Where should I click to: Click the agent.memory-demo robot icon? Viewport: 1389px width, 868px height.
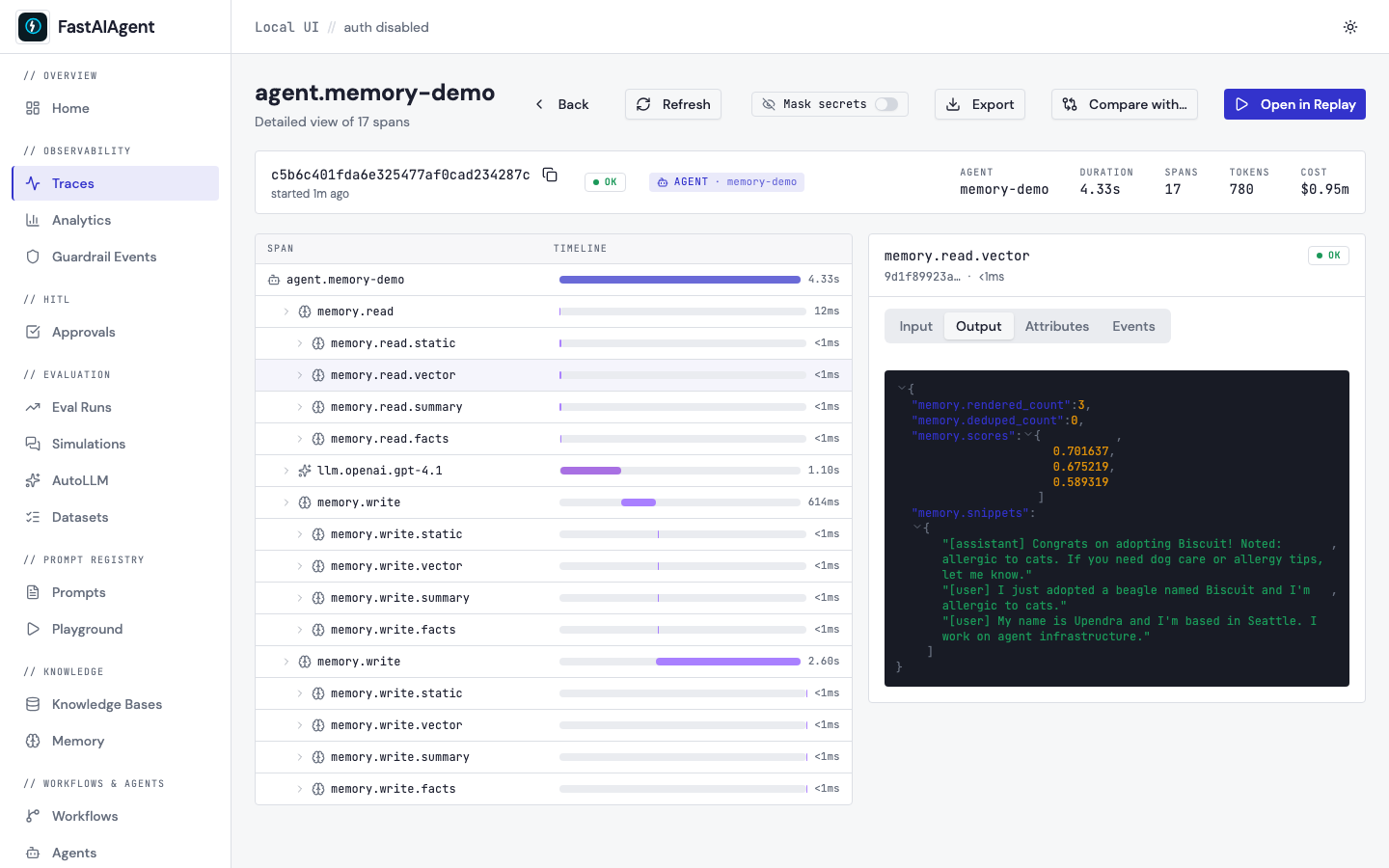pyautogui.click(x=274, y=280)
